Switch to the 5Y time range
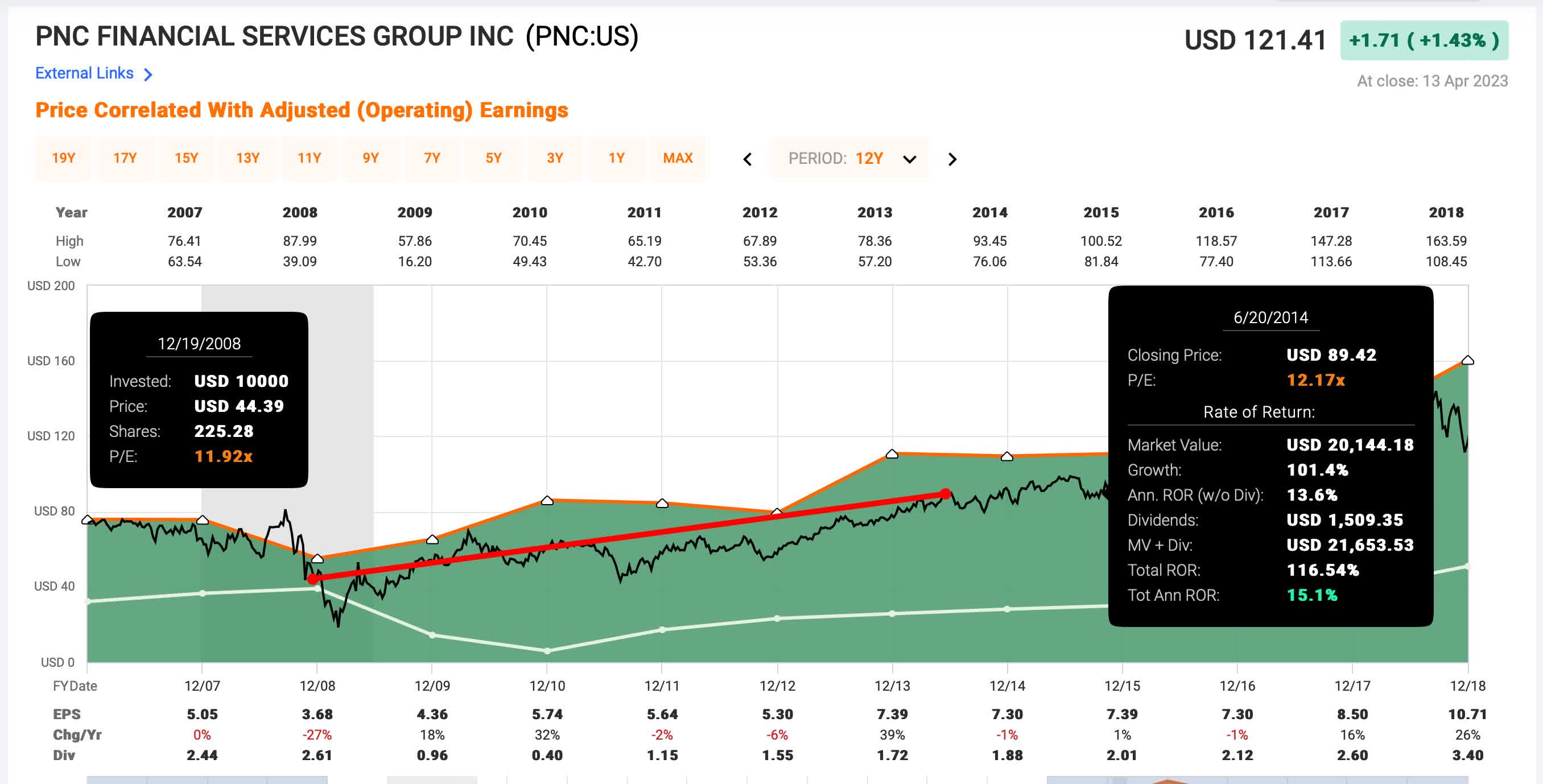Viewport: 1543px width, 784px height. (x=493, y=158)
